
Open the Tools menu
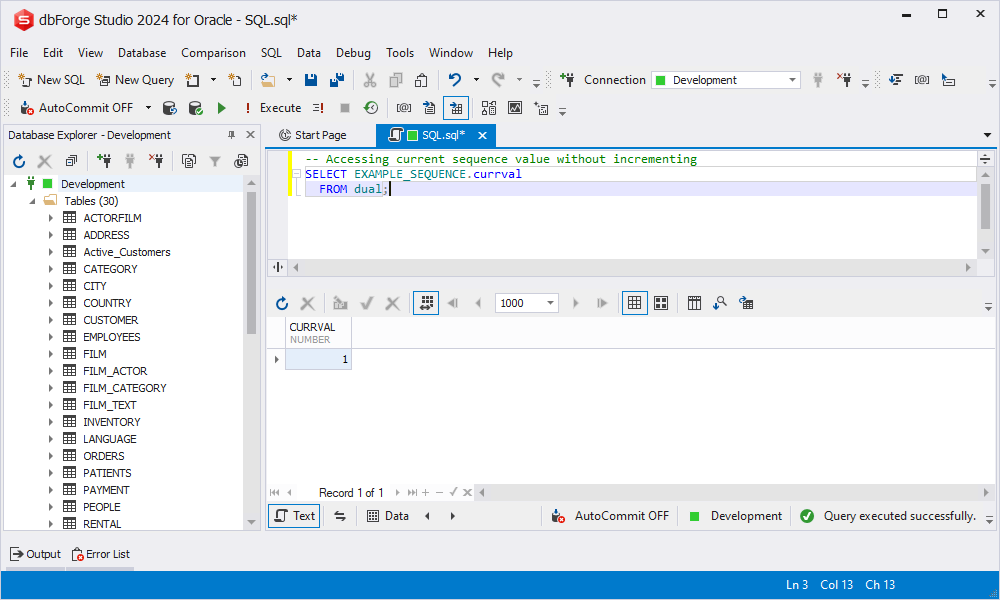pos(400,53)
